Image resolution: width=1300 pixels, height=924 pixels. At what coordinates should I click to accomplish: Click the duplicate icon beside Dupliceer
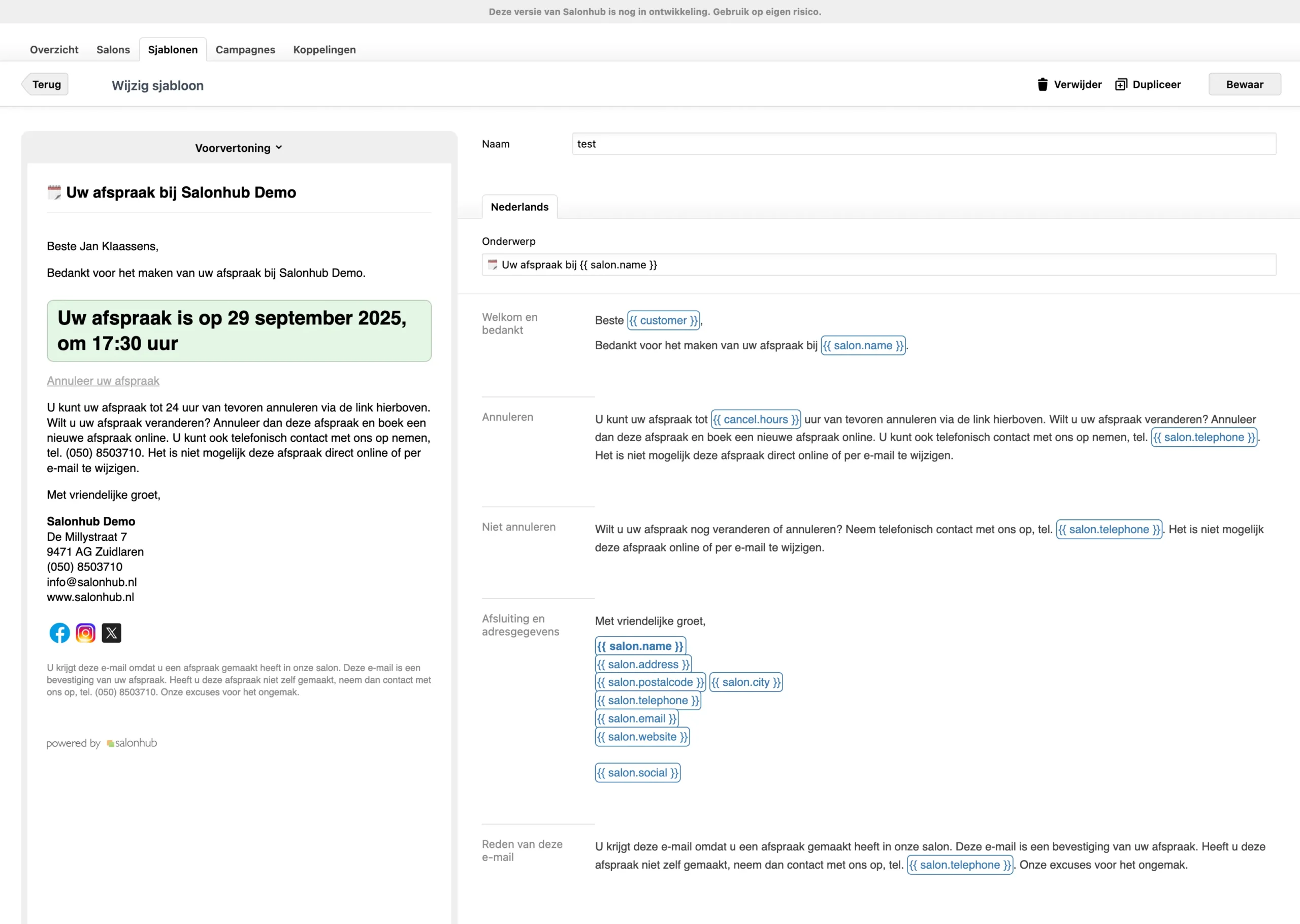point(1120,84)
